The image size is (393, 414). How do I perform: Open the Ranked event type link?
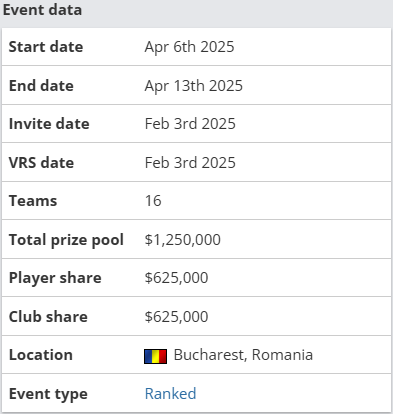(x=170, y=394)
